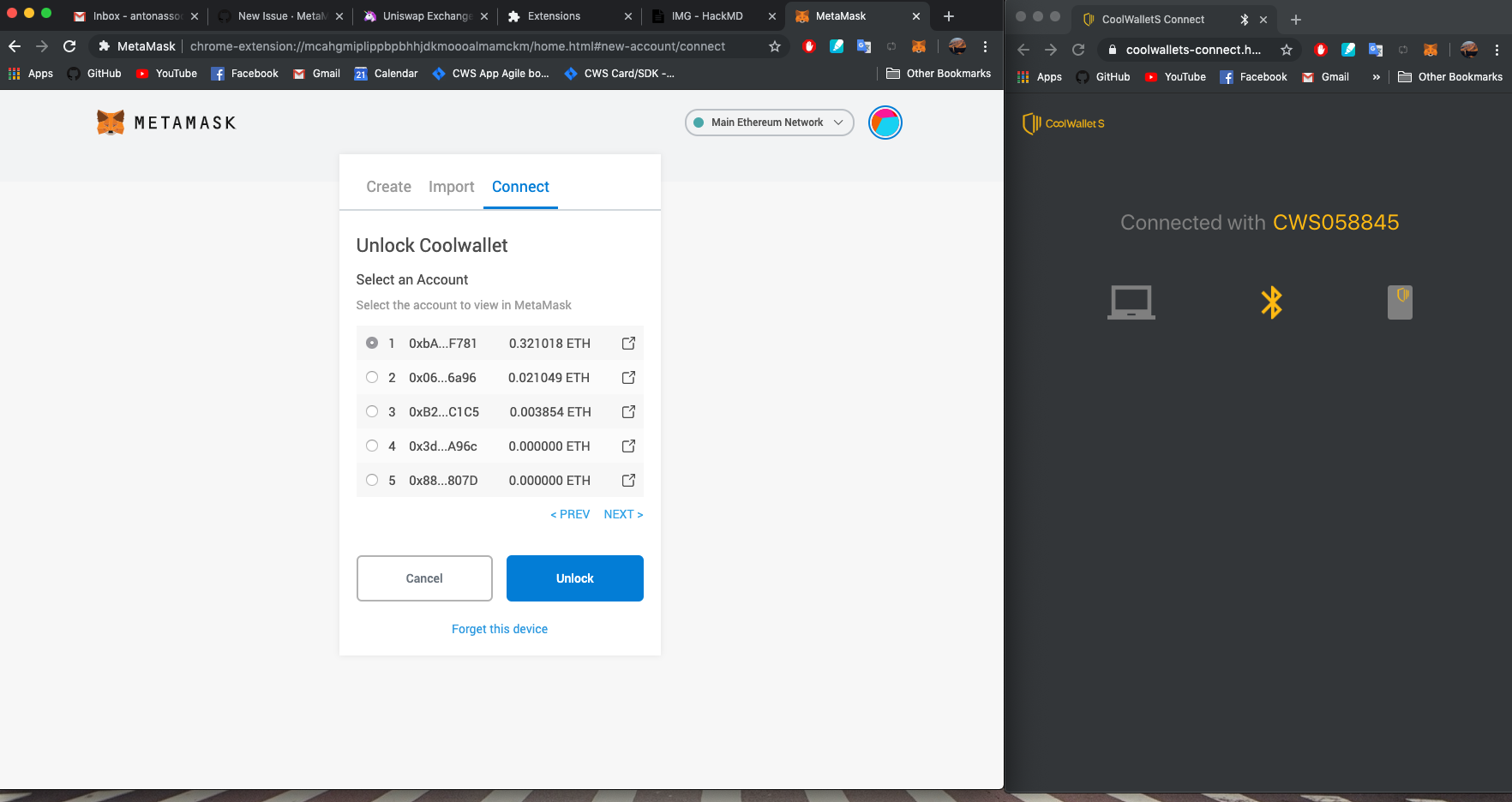
Task: Select account 1 radio button
Action: (x=372, y=343)
